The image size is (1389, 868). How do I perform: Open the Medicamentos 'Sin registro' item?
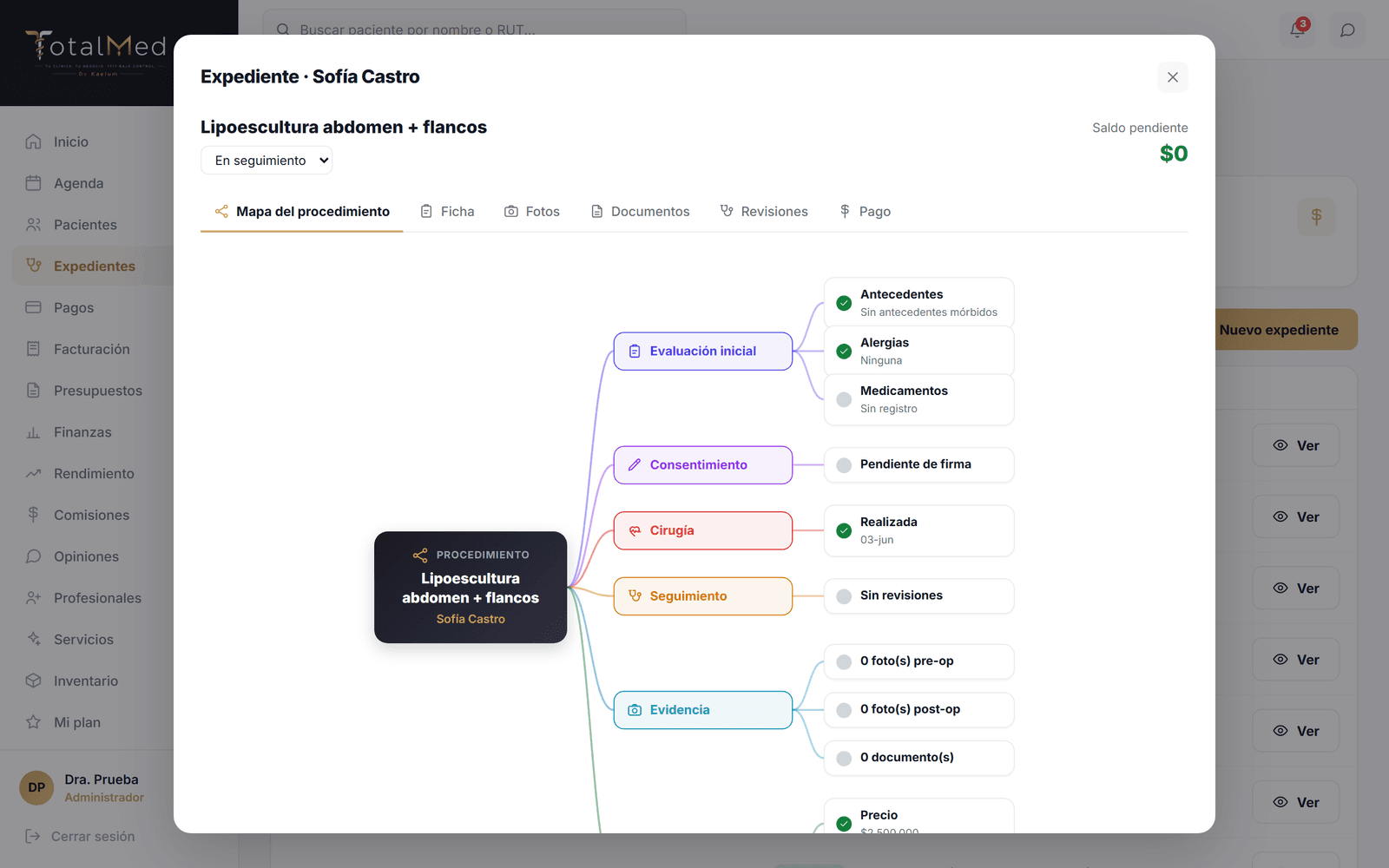tap(918, 400)
